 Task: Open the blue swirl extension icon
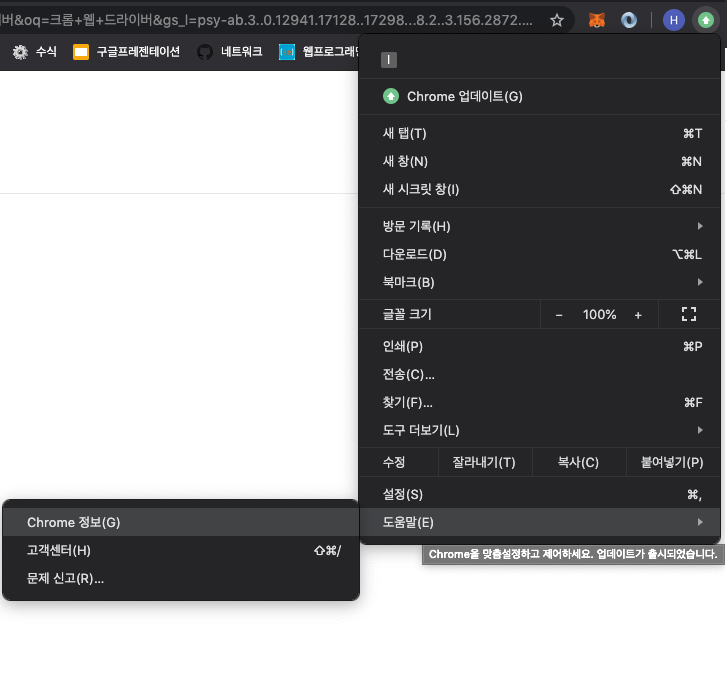(629, 20)
